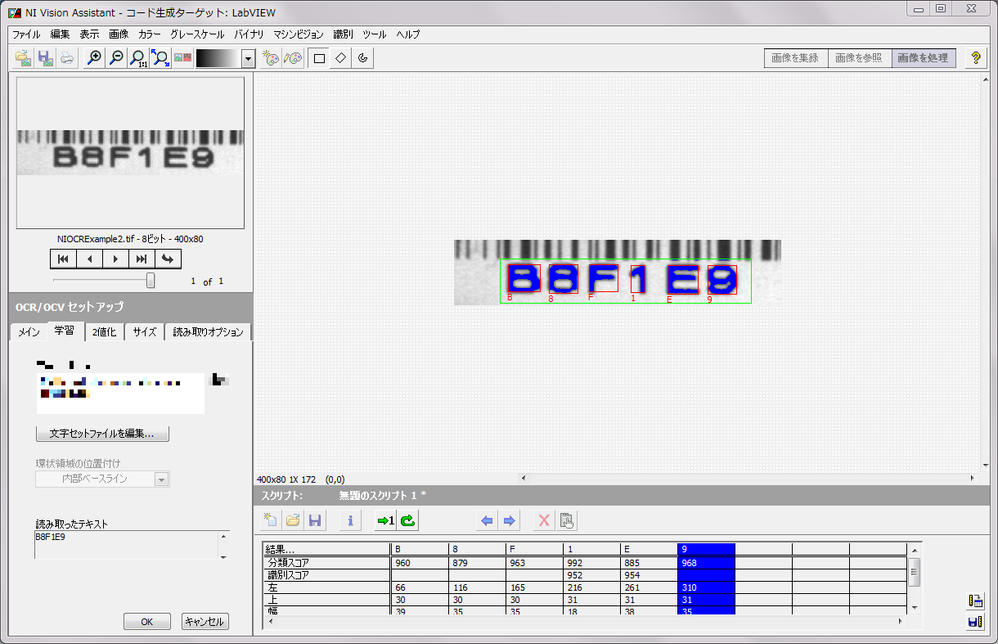This screenshot has height=644, width=998.
Task: Click the return image arrow button
Action: 168,259
